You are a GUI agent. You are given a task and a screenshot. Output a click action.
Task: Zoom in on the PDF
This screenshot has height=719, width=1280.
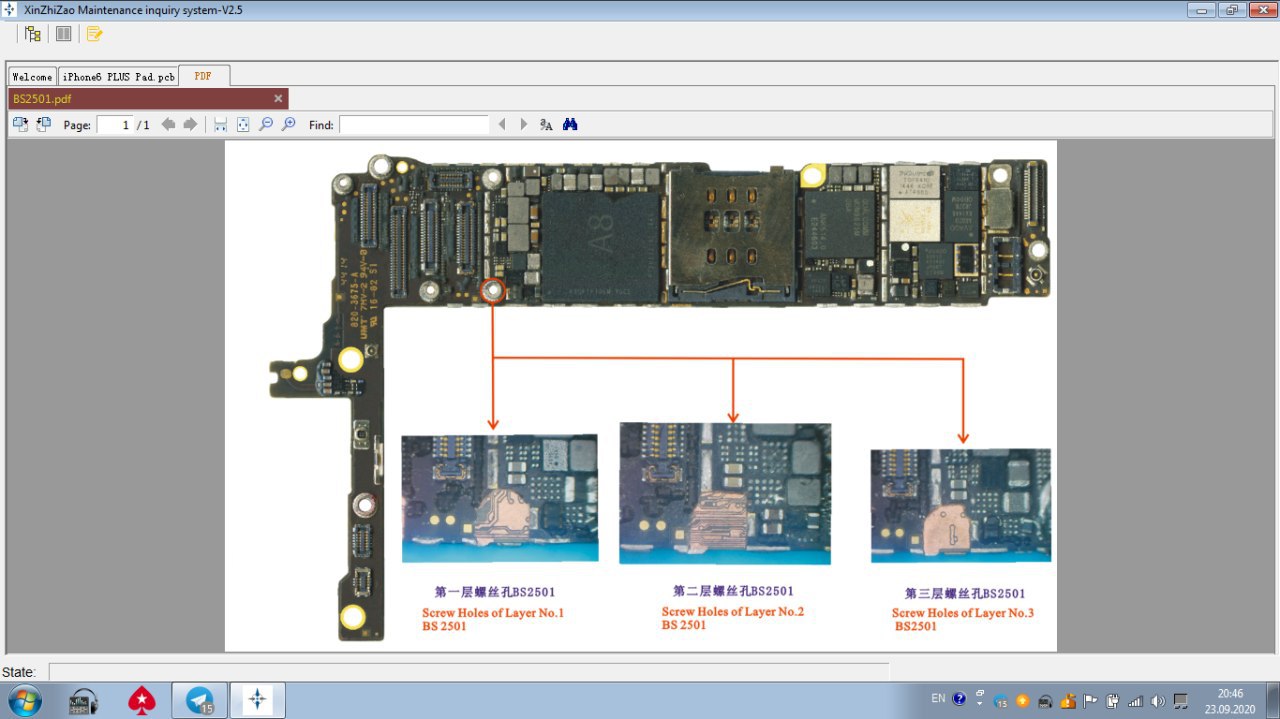pos(288,125)
